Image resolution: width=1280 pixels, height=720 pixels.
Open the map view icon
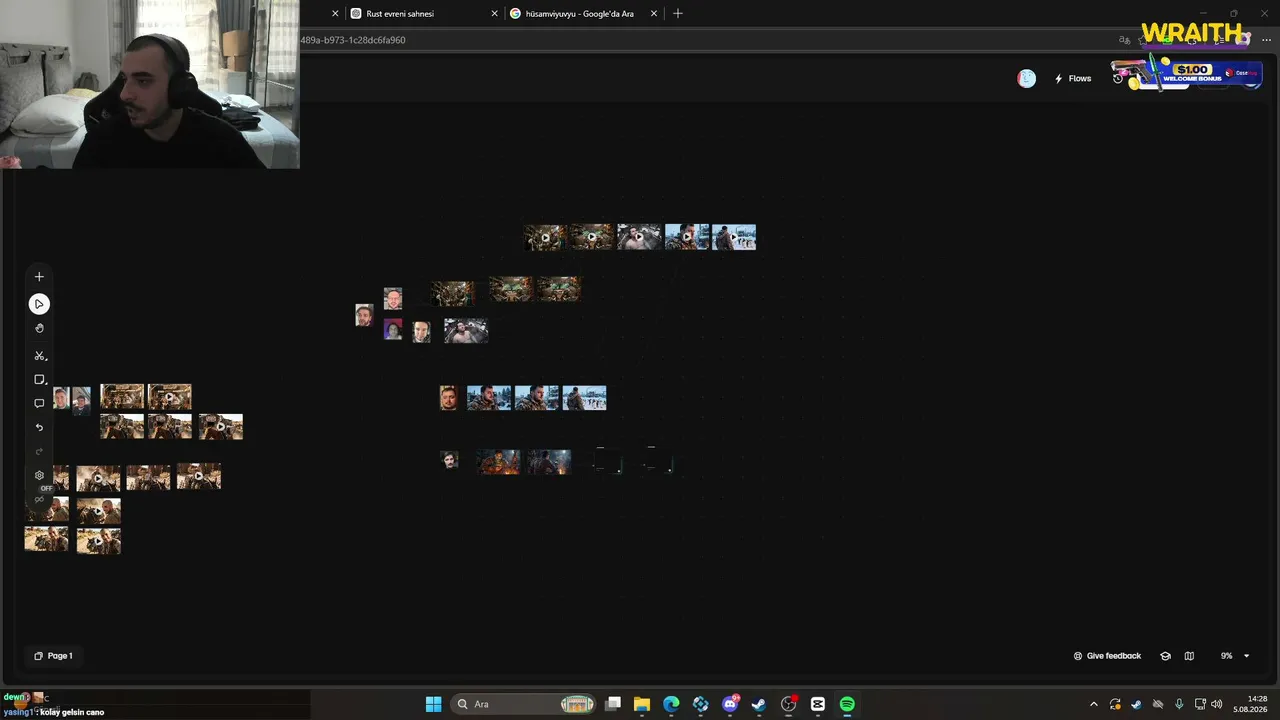coord(1189,656)
